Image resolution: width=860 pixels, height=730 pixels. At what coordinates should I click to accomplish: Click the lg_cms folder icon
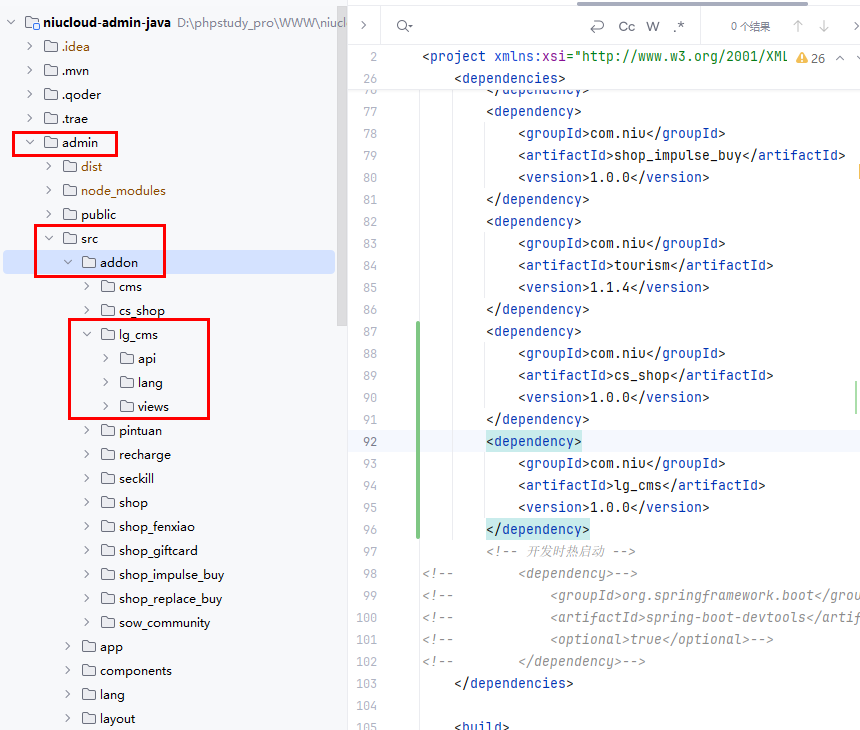coord(108,335)
